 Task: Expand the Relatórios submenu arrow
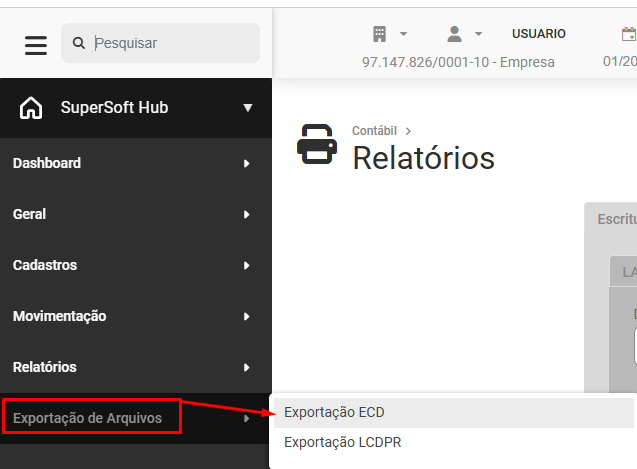(247, 367)
